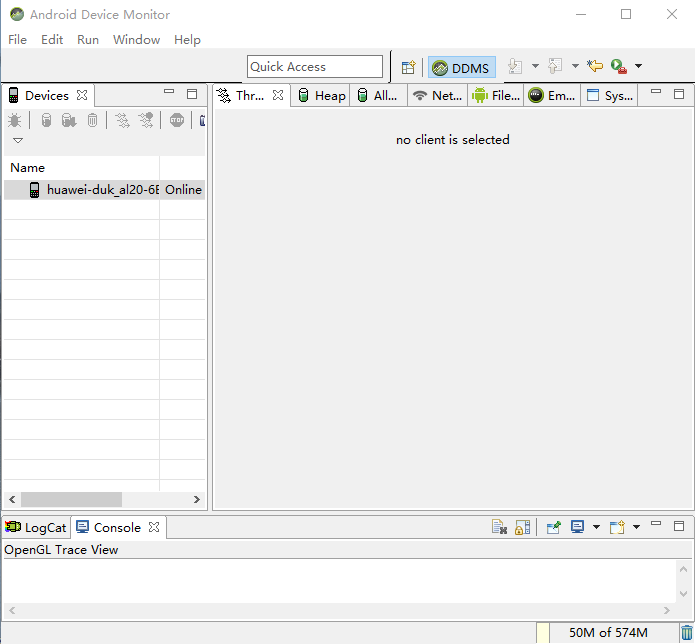
Task: Click the Stop Process icon
Action: [177, 120]
